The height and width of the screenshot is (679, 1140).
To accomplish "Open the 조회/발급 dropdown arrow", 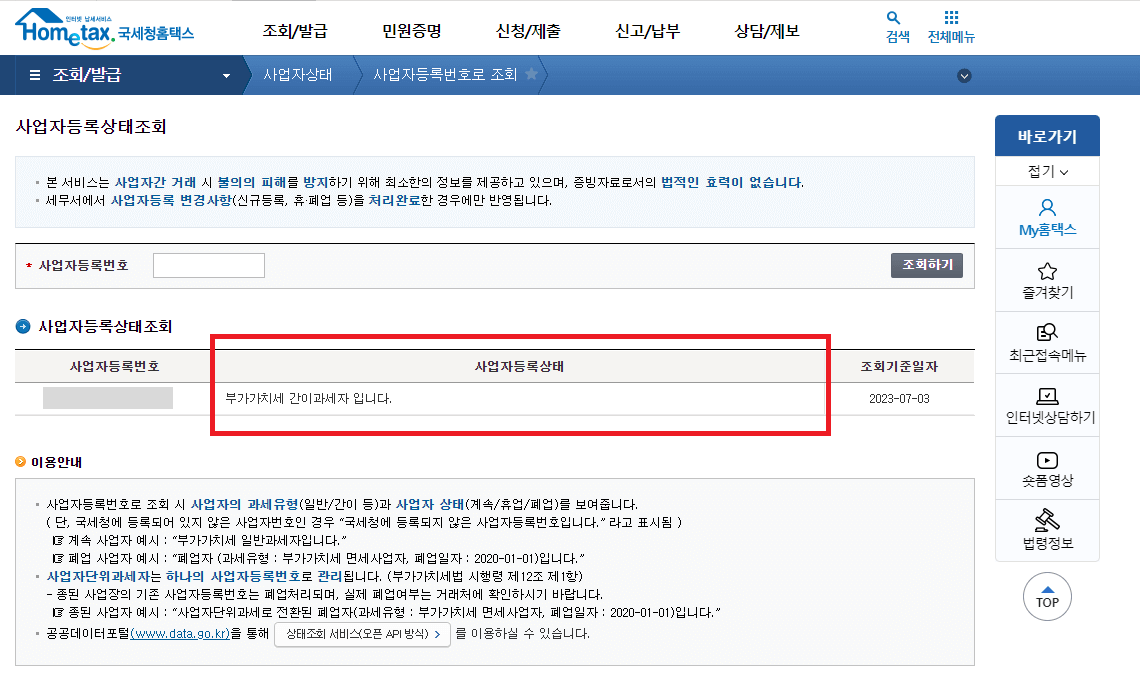I will coord(227,75).
